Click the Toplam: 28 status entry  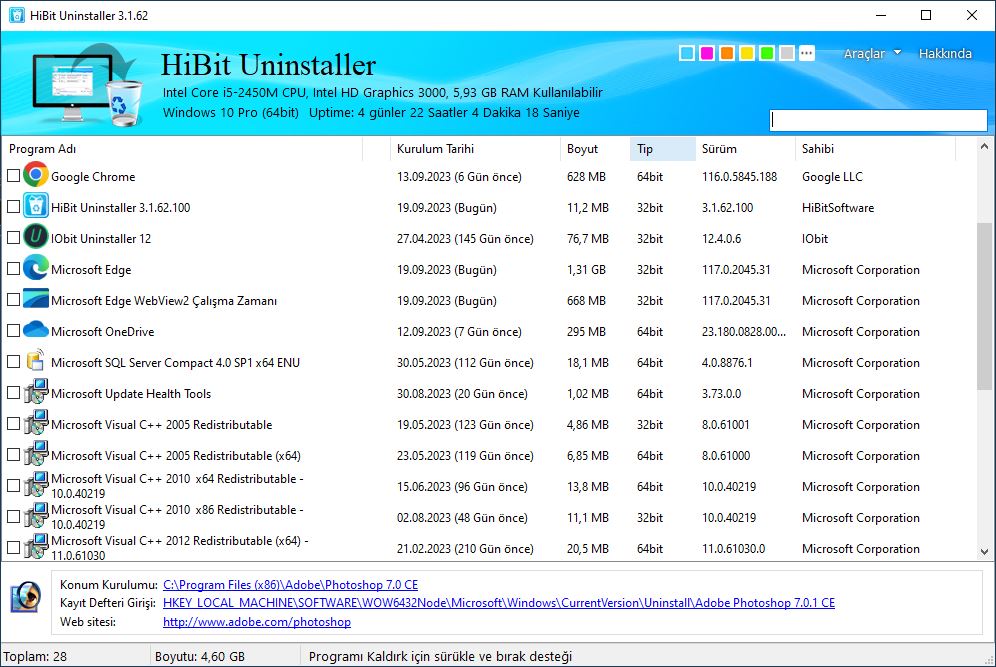coord(35,656)
